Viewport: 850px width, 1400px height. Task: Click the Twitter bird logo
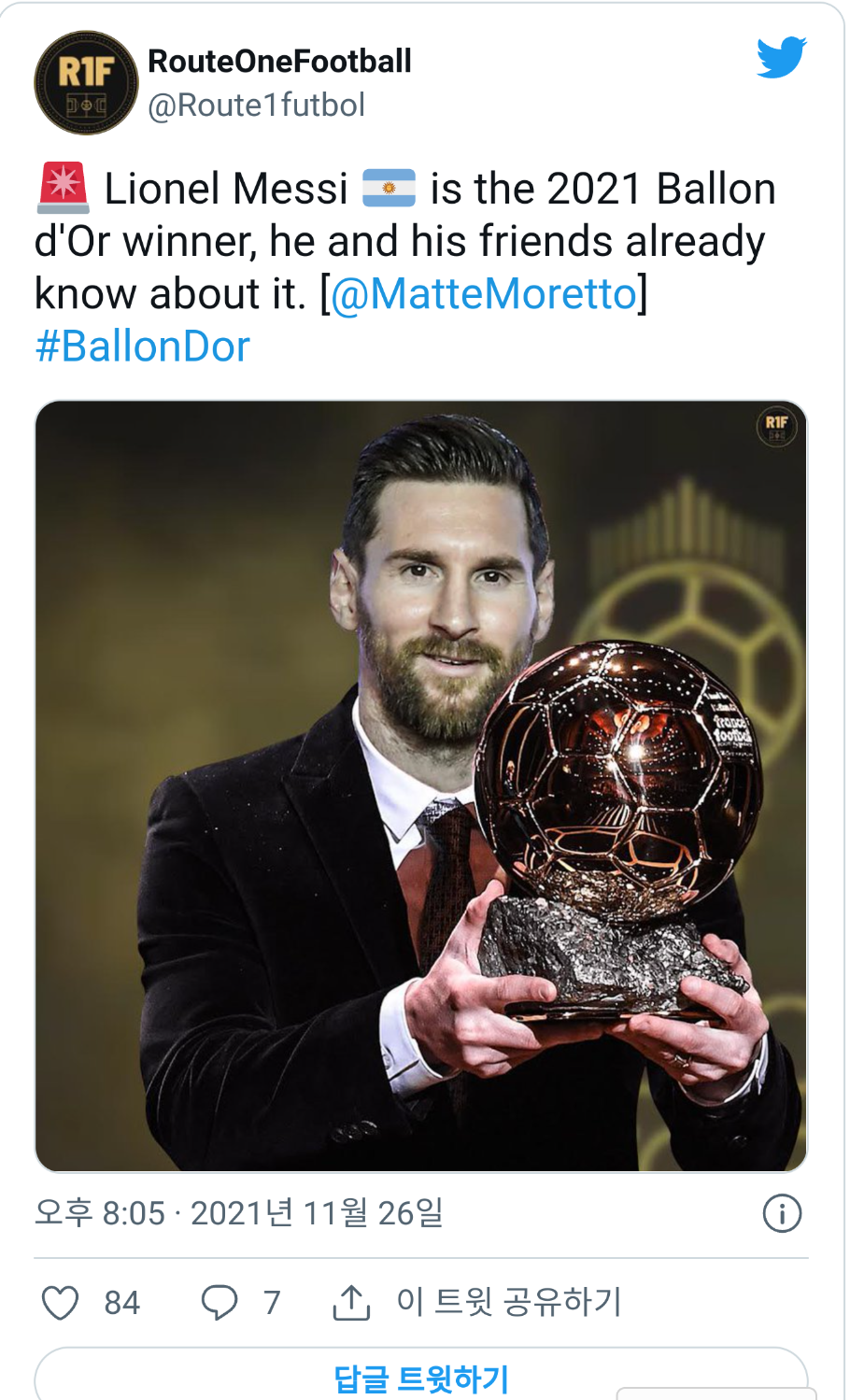click(x=781, y=58)
